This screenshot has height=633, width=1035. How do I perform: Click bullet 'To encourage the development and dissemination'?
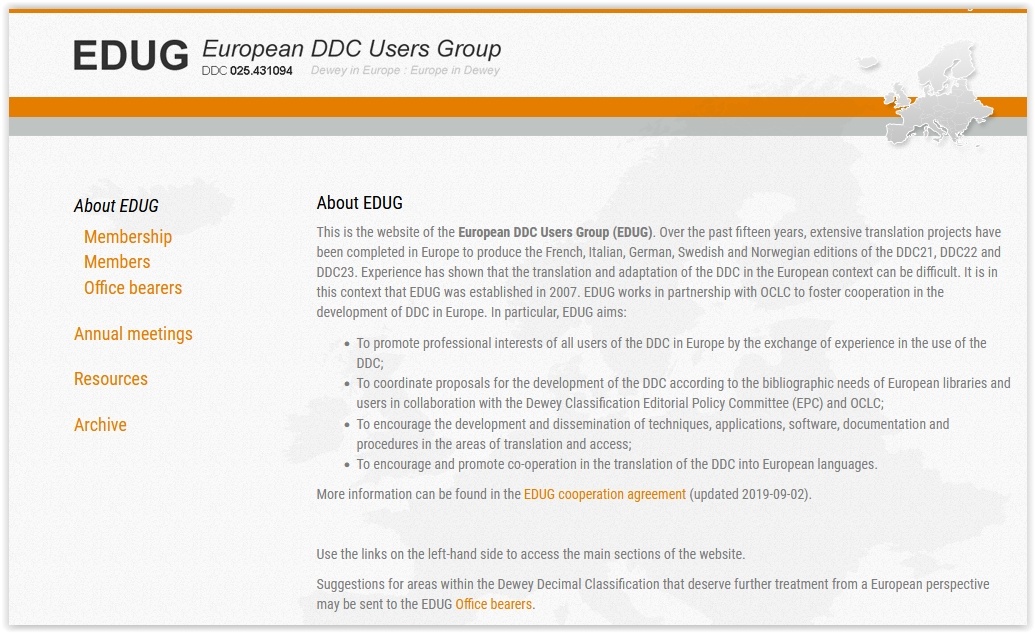click(653, 434)
